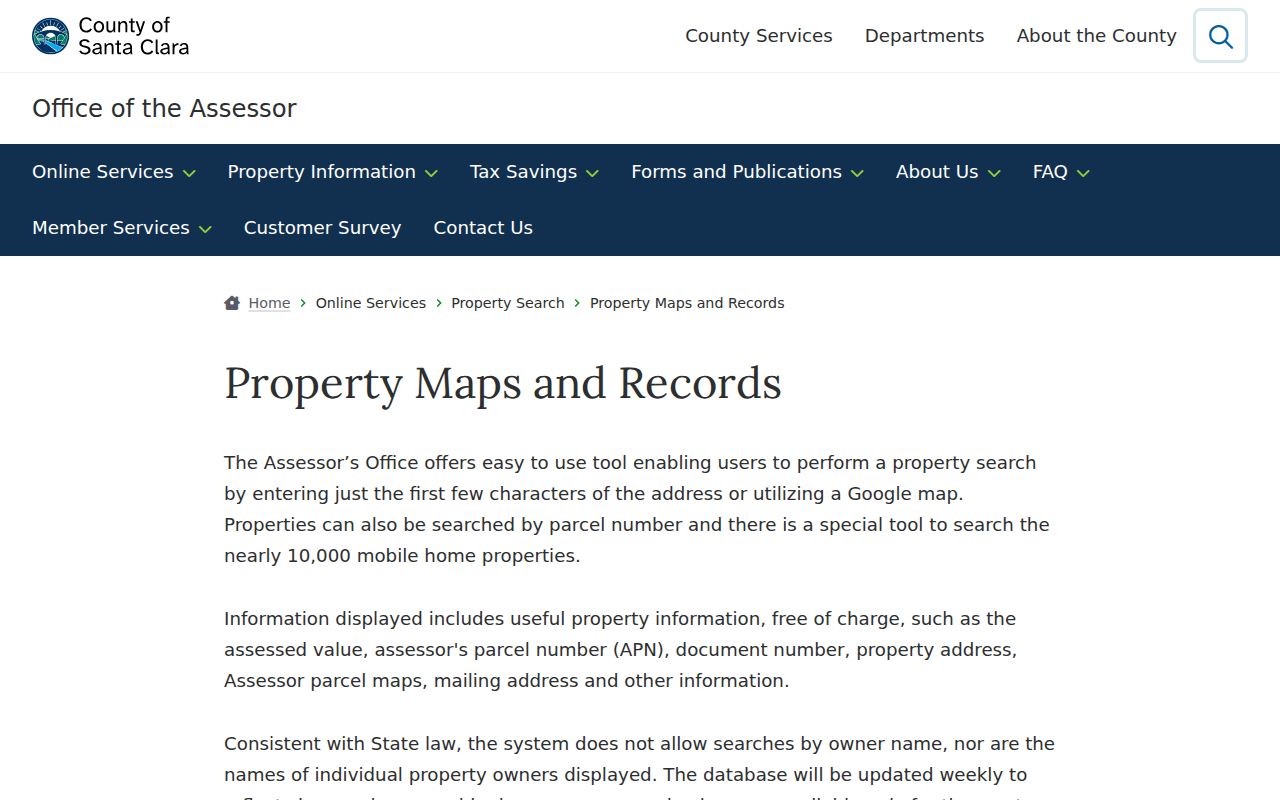
Task: Open the FAQ menu
Action: 1050,172
